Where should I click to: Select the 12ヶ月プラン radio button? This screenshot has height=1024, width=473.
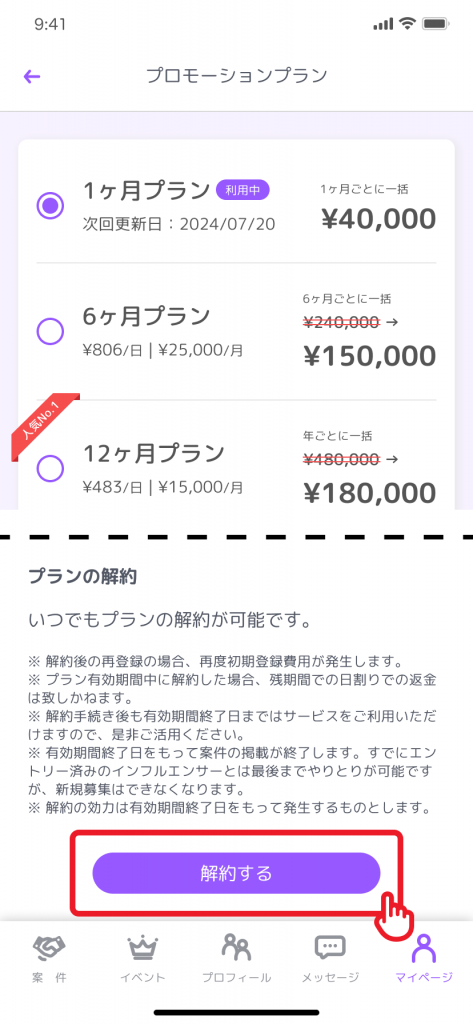50,468
